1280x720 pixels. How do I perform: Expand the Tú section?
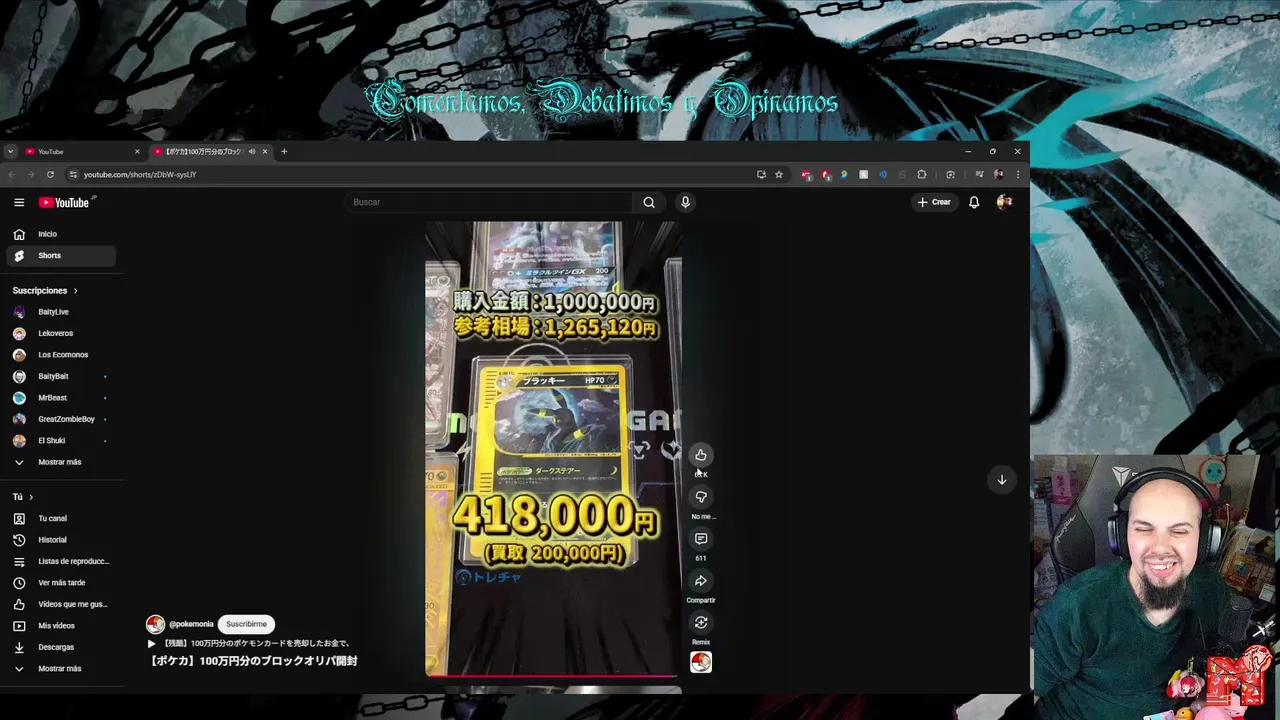(x=23, y=497)
